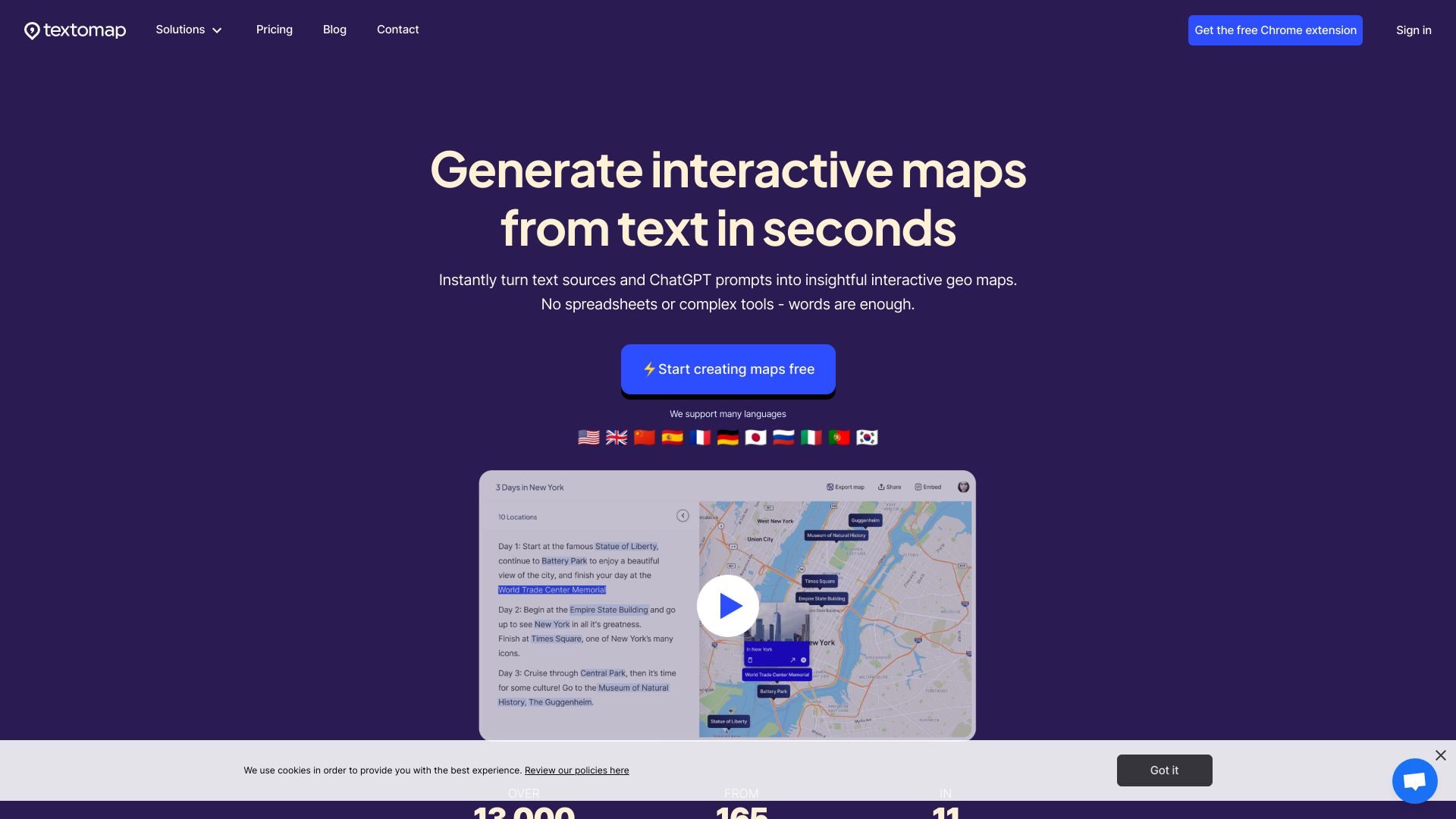Toggle the World Trade Center Memorial pin
Screen dimensions: 1456x819
pos(776,673)
